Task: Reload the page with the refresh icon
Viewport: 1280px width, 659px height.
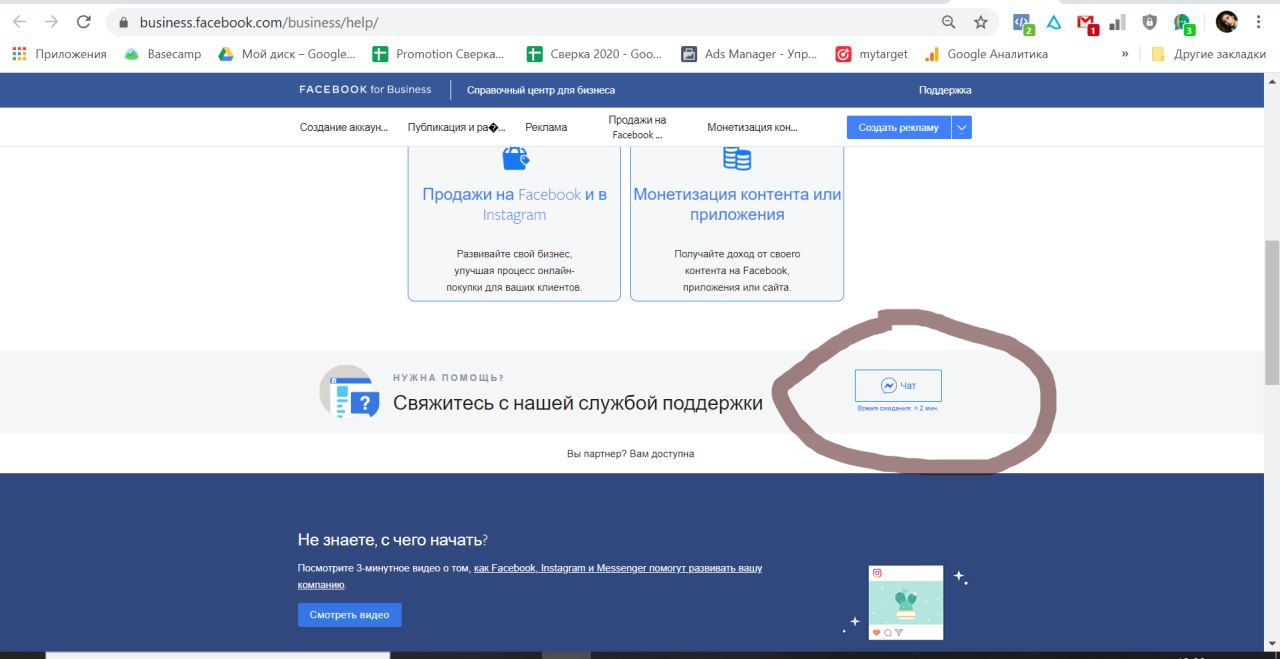Action: 84,22
